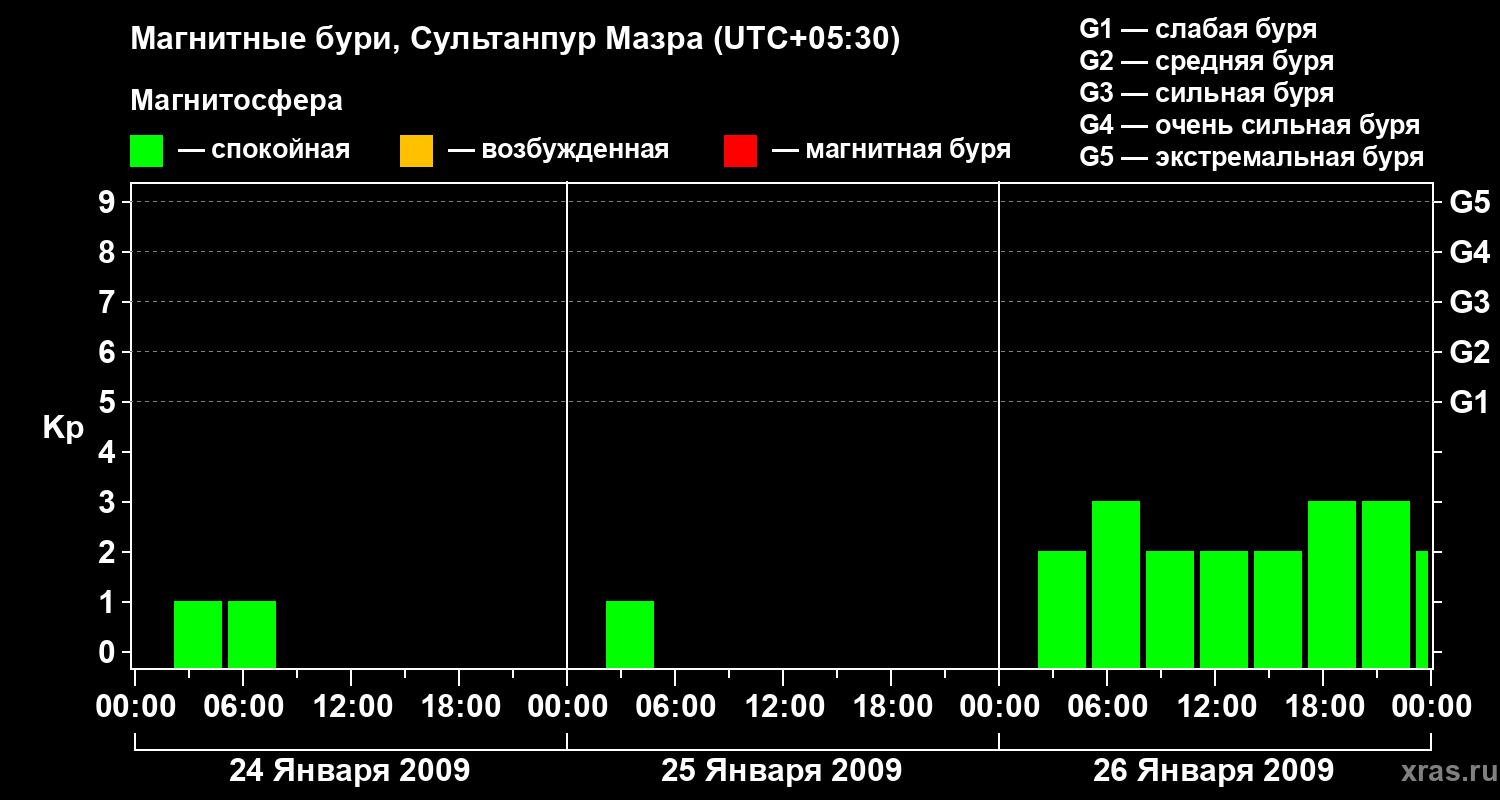Click the Kp 2 bar at 12:00 on 26 January
Viewport: 1500px width, 800px height.
[x=1224, y=609]
